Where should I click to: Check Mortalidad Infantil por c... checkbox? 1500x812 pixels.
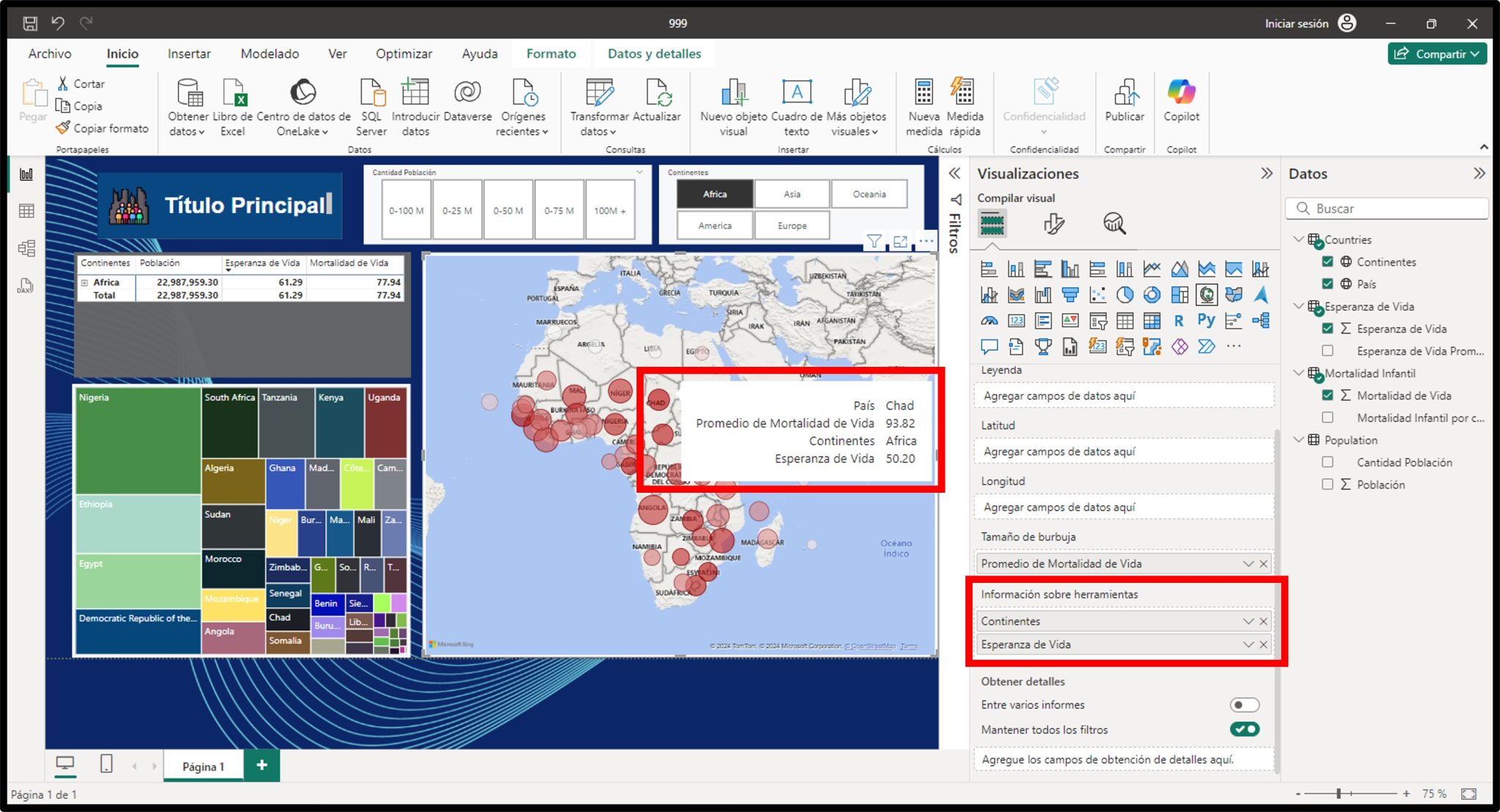[x=1327, y=417]
